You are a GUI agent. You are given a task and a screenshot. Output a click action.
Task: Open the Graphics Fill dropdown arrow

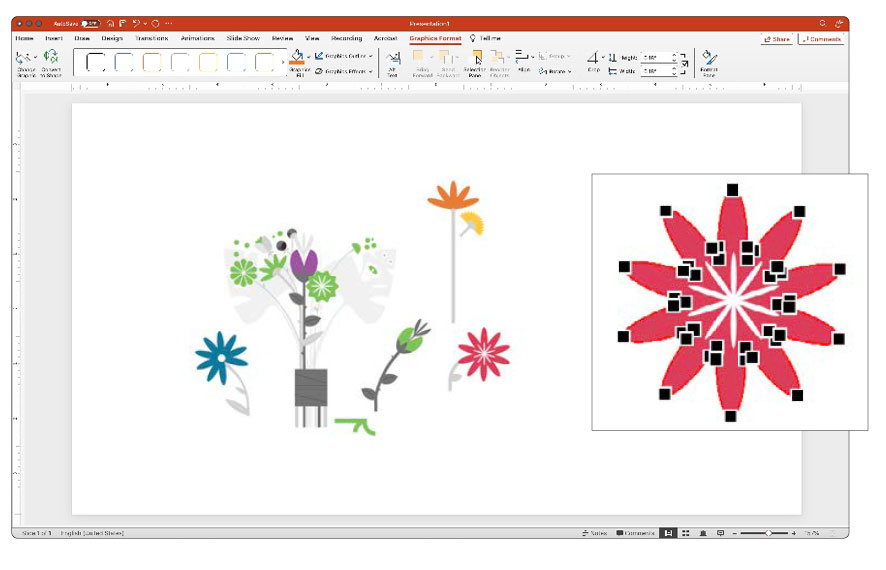click(x=309, y=56)
